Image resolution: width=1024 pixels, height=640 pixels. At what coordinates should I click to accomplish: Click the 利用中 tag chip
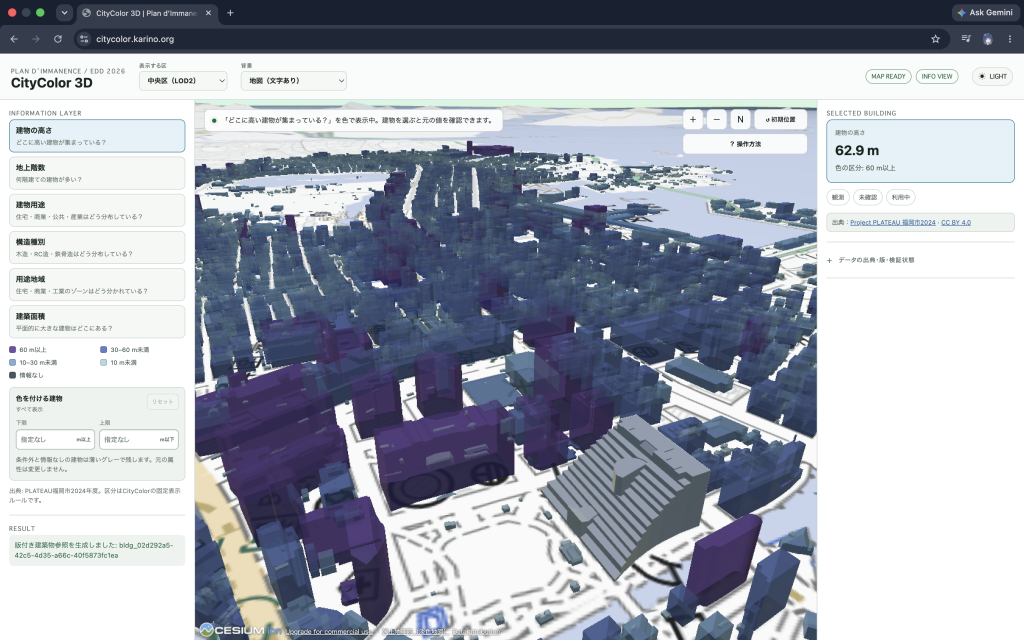(901, 197)
